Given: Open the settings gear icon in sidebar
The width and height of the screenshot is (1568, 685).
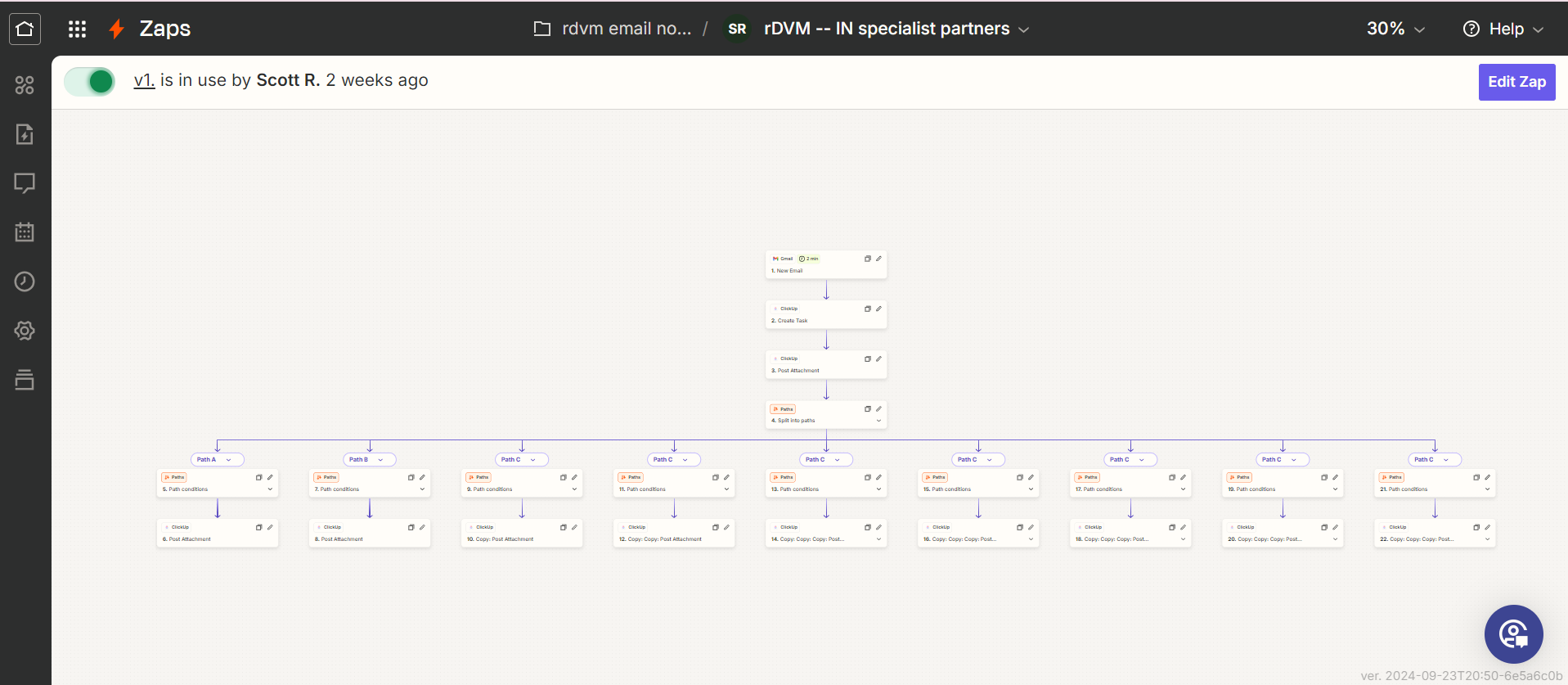Looking at the screenshot, I should click(x=25, y=331).
